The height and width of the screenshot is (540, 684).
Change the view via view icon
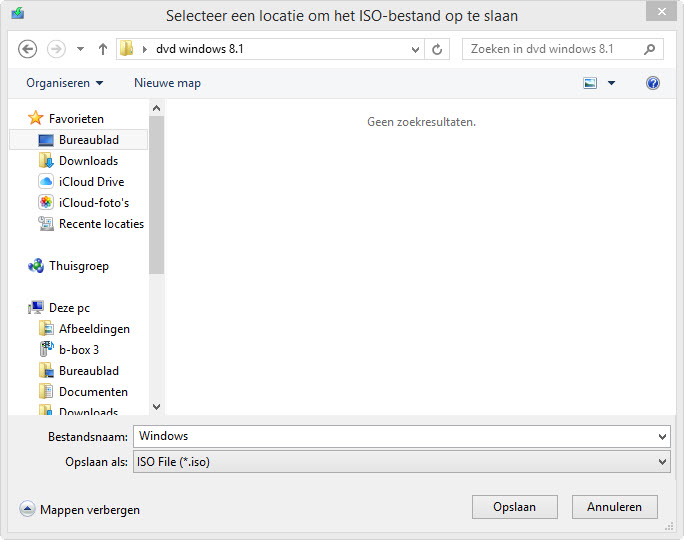590,83
